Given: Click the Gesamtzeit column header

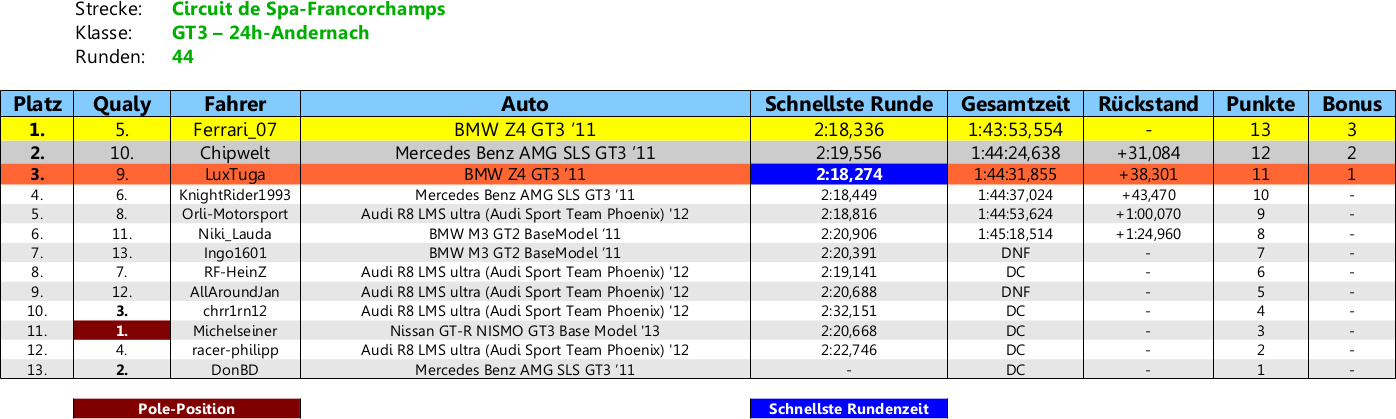Looking at the screenshot, I should (1016, 104).
